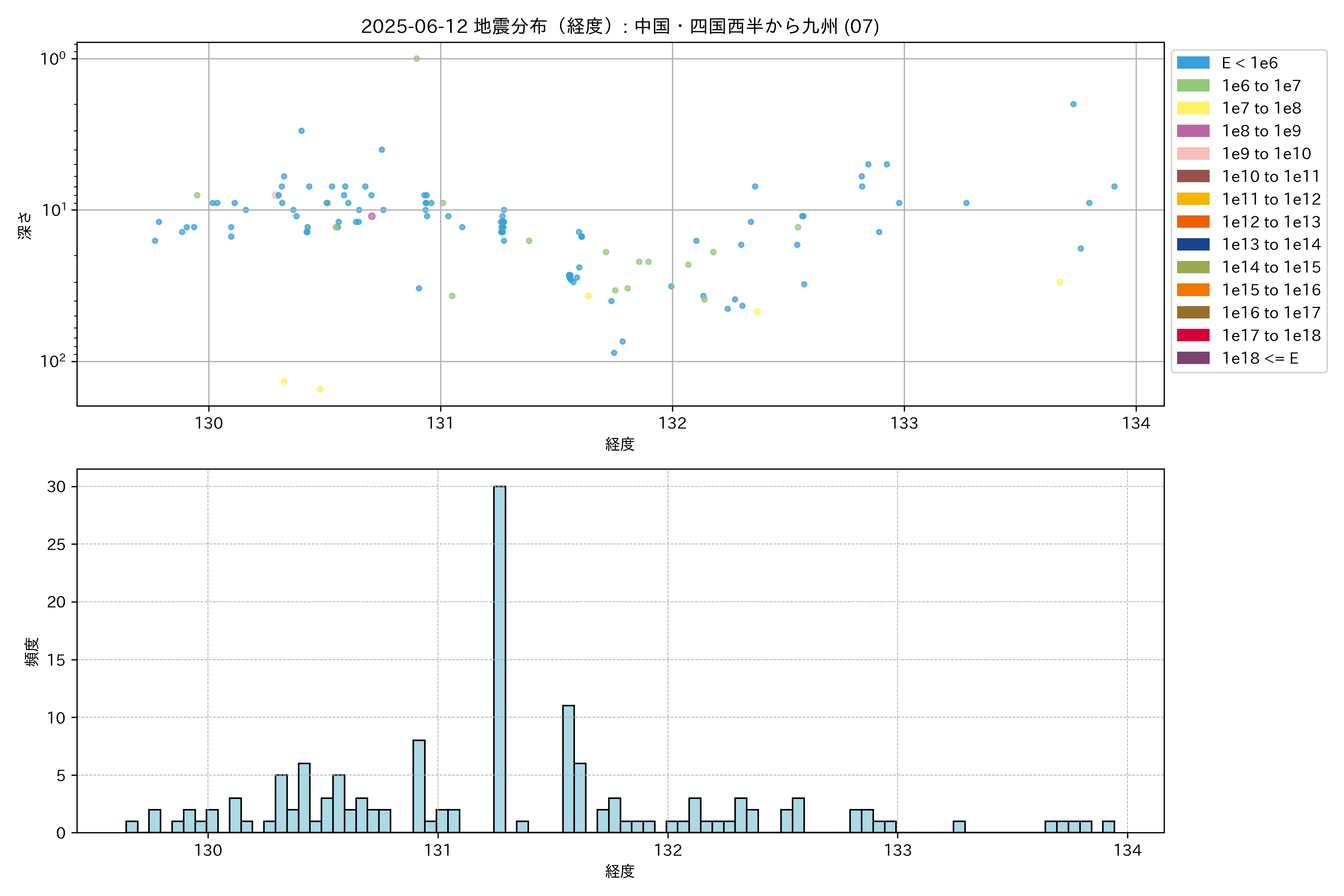1344x896 pixels.
Task: Click the 経度 label under scatter plot
Action: pos(620,444)
